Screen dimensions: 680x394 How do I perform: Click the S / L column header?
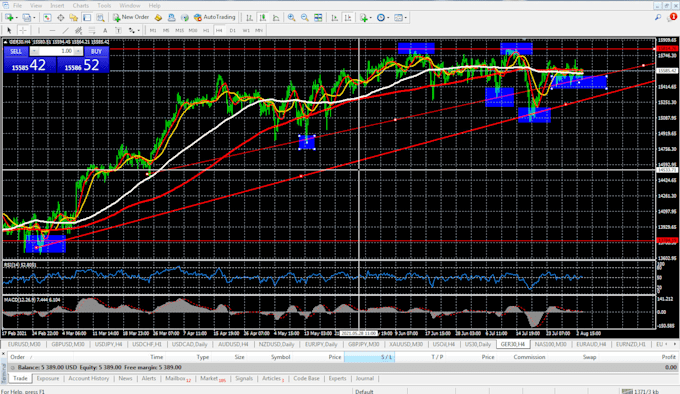pos(369,357)
